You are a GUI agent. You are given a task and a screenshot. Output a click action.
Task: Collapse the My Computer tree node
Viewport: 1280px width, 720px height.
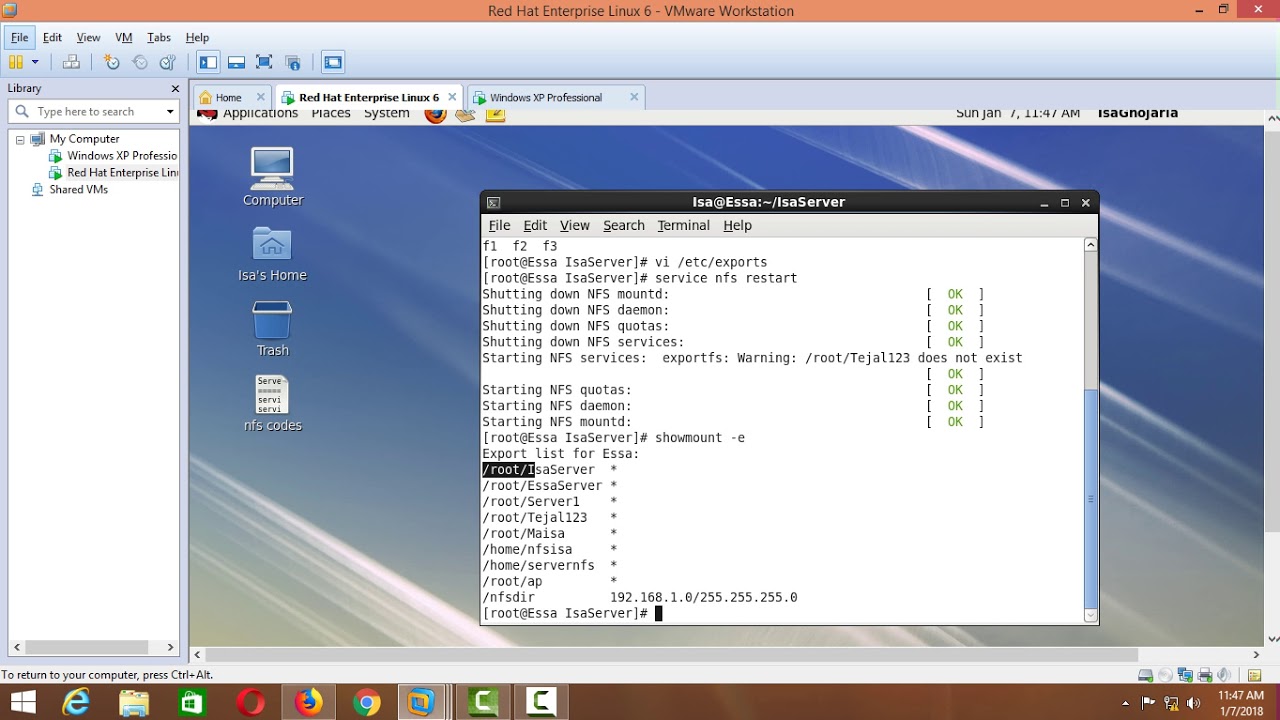click(19, 139)
